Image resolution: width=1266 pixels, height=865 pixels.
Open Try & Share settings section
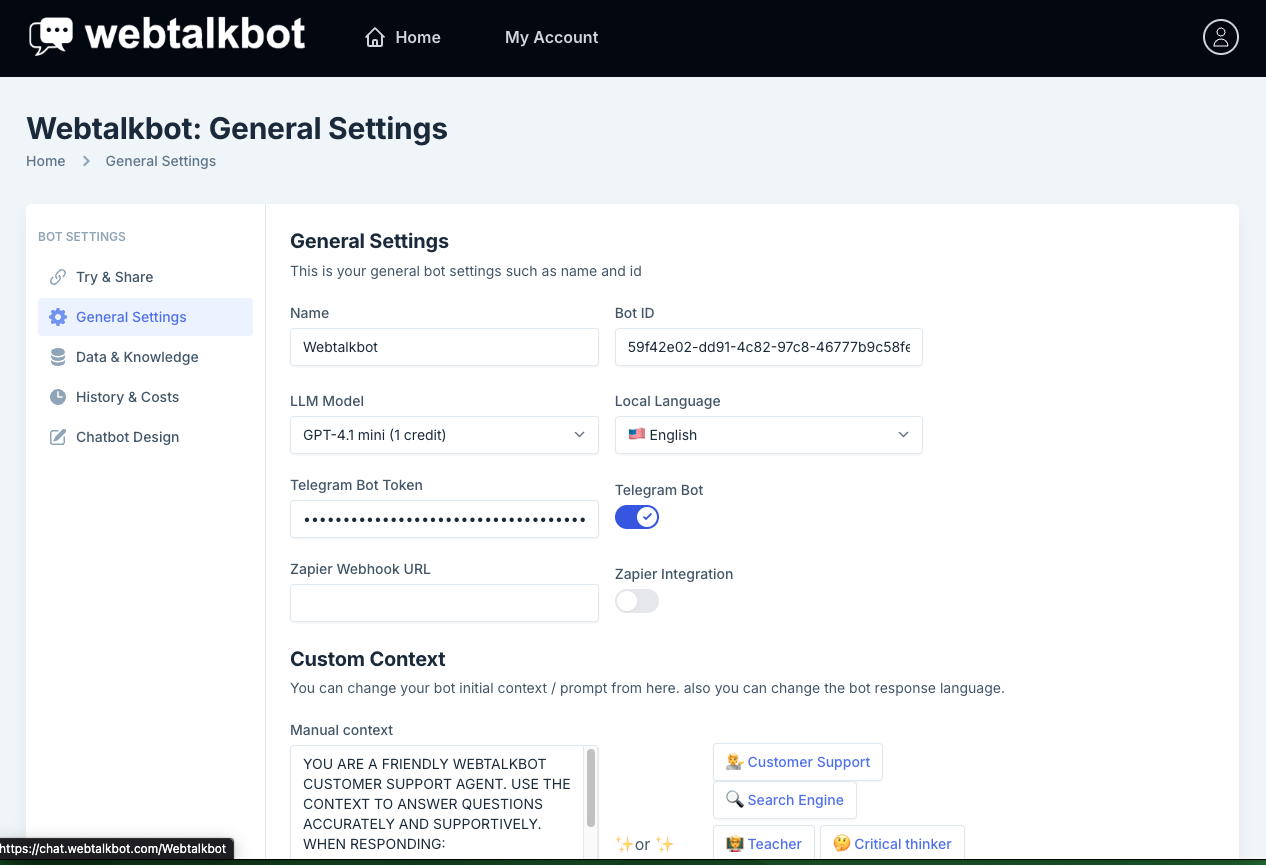[145, 277]
